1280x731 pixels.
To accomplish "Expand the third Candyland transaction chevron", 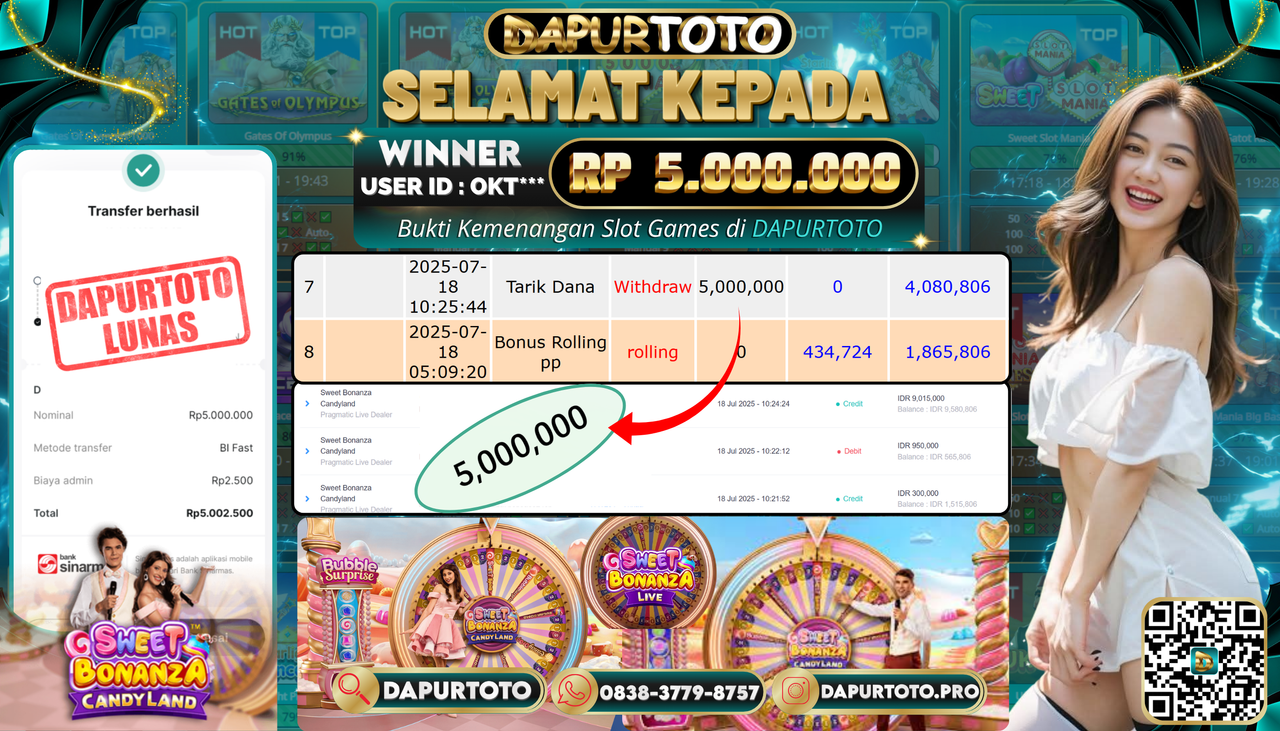I will pos(307,498).
